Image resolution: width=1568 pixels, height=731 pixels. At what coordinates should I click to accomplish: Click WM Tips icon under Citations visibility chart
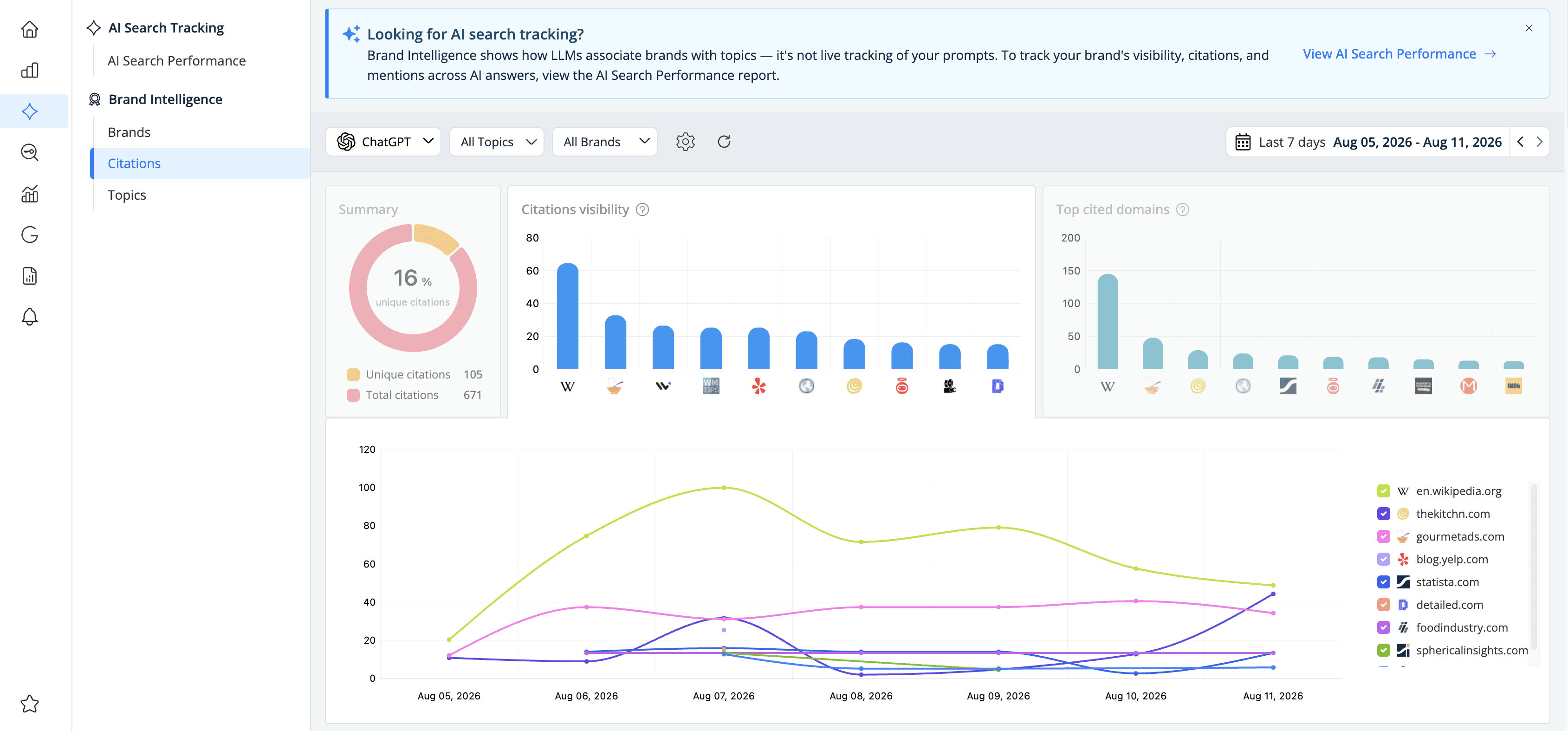pyautogui.click(x=710, y=386)
